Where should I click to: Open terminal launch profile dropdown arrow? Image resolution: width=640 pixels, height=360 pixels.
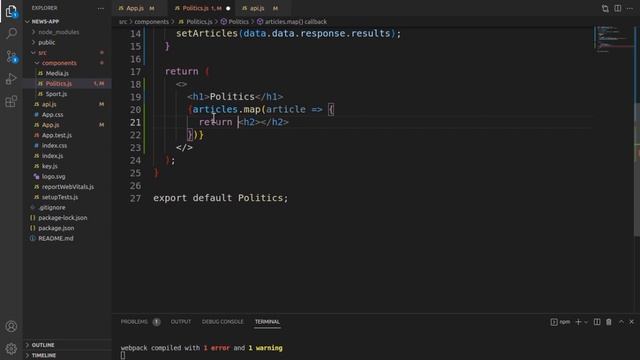pos(586,322)
